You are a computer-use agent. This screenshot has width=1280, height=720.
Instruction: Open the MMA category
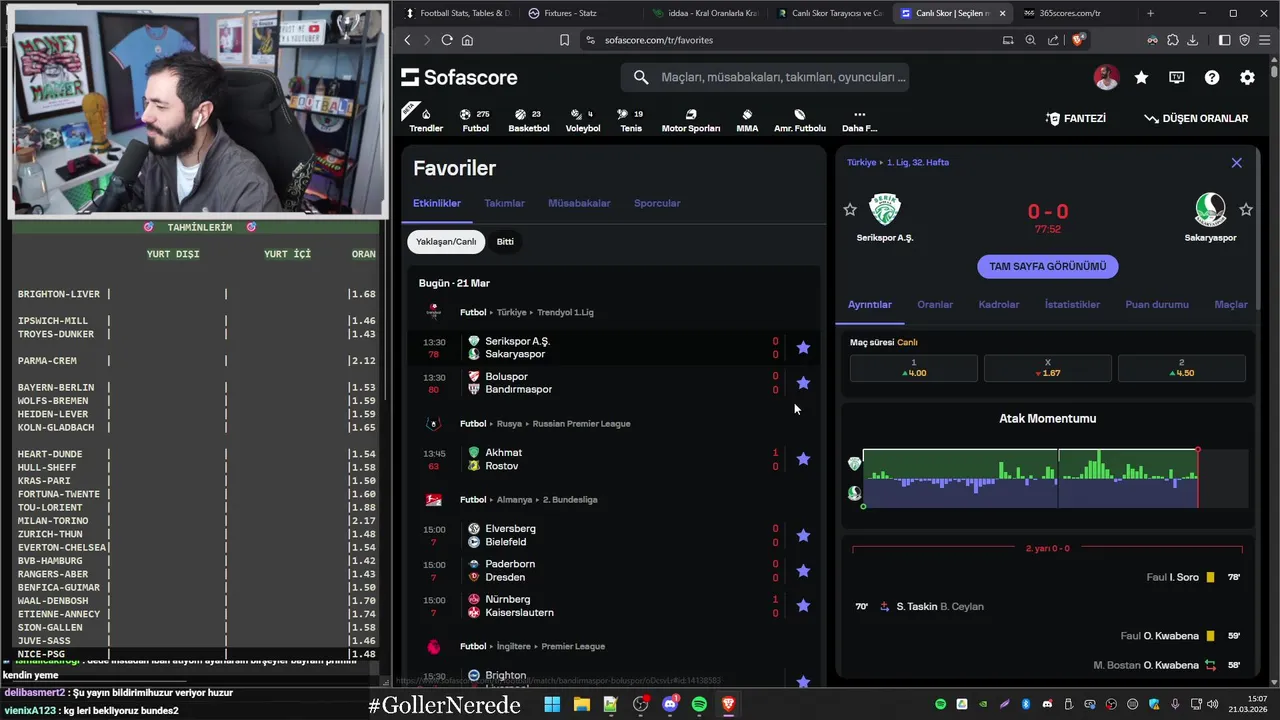[747, 120]
